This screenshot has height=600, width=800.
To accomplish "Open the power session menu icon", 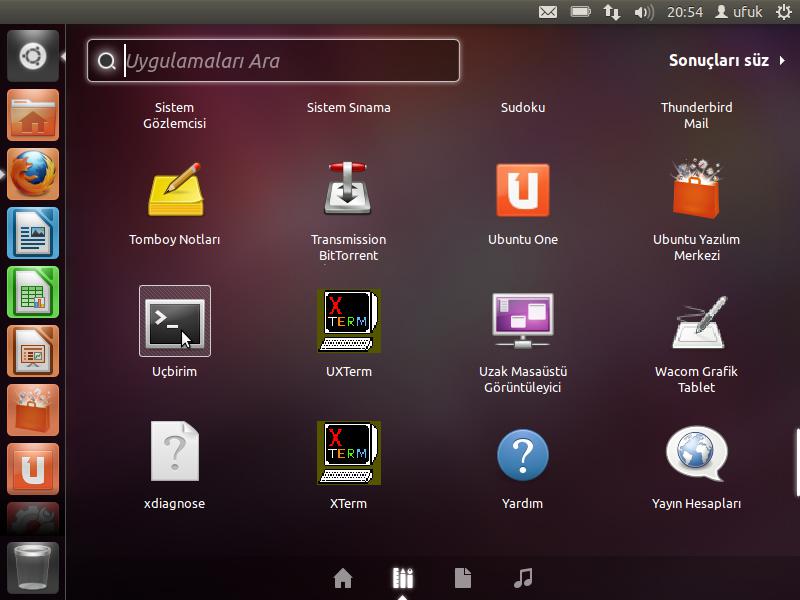I will pyautogui.click(x=784, y=12).
